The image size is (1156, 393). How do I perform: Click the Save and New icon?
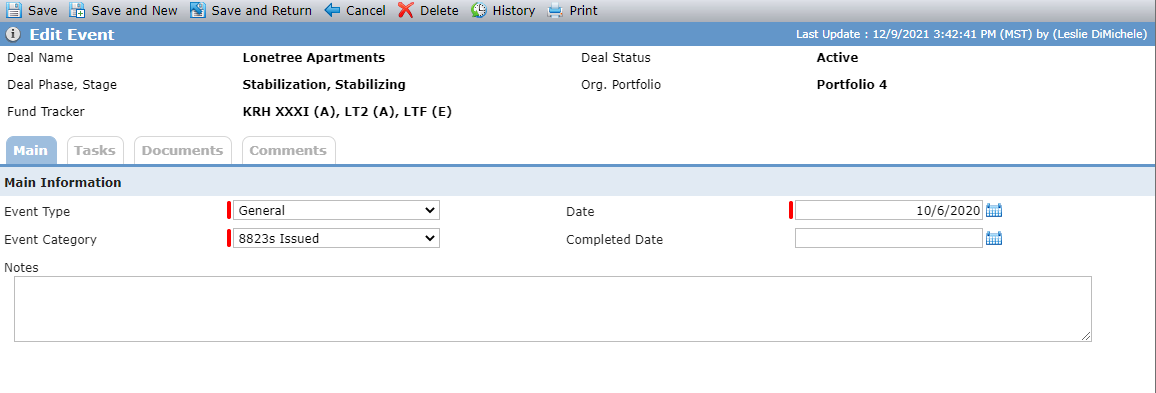(x=77, y=10)
